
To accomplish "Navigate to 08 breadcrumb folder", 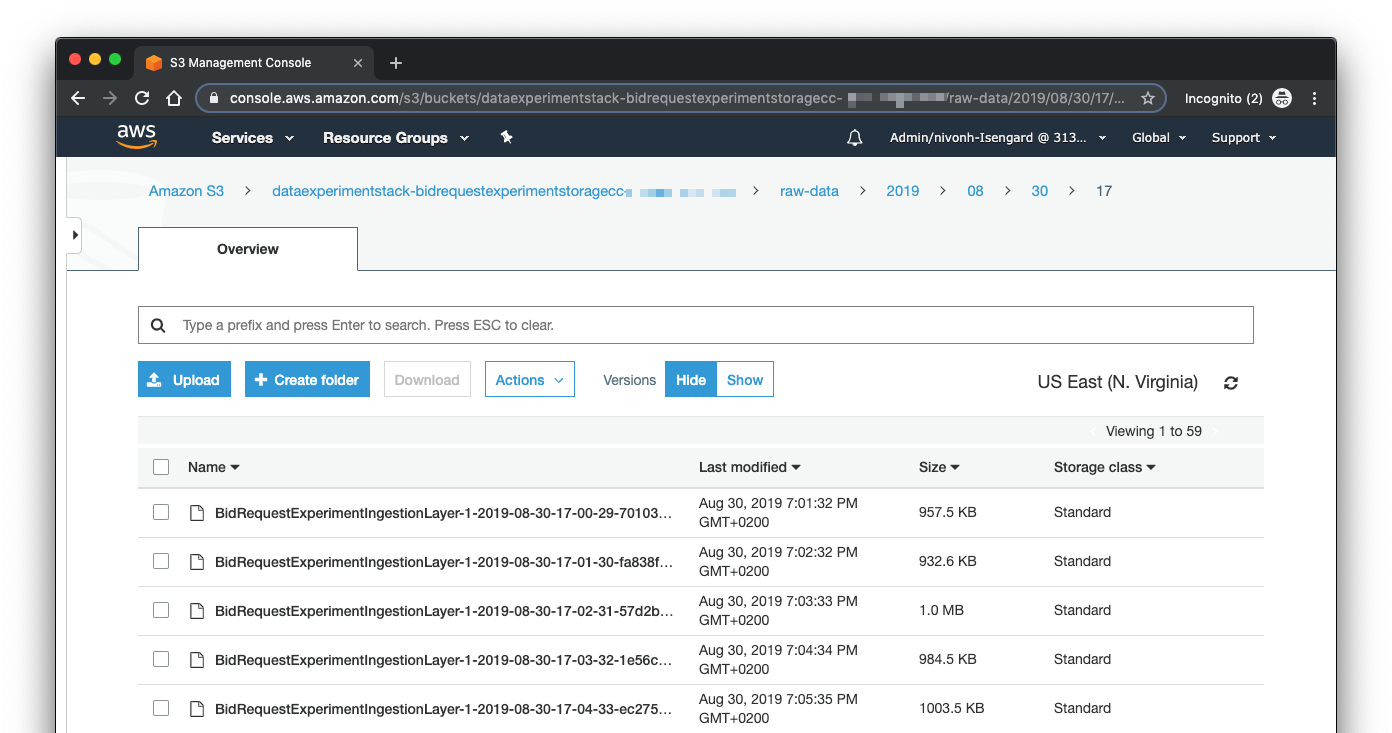I will coord(975,191).
